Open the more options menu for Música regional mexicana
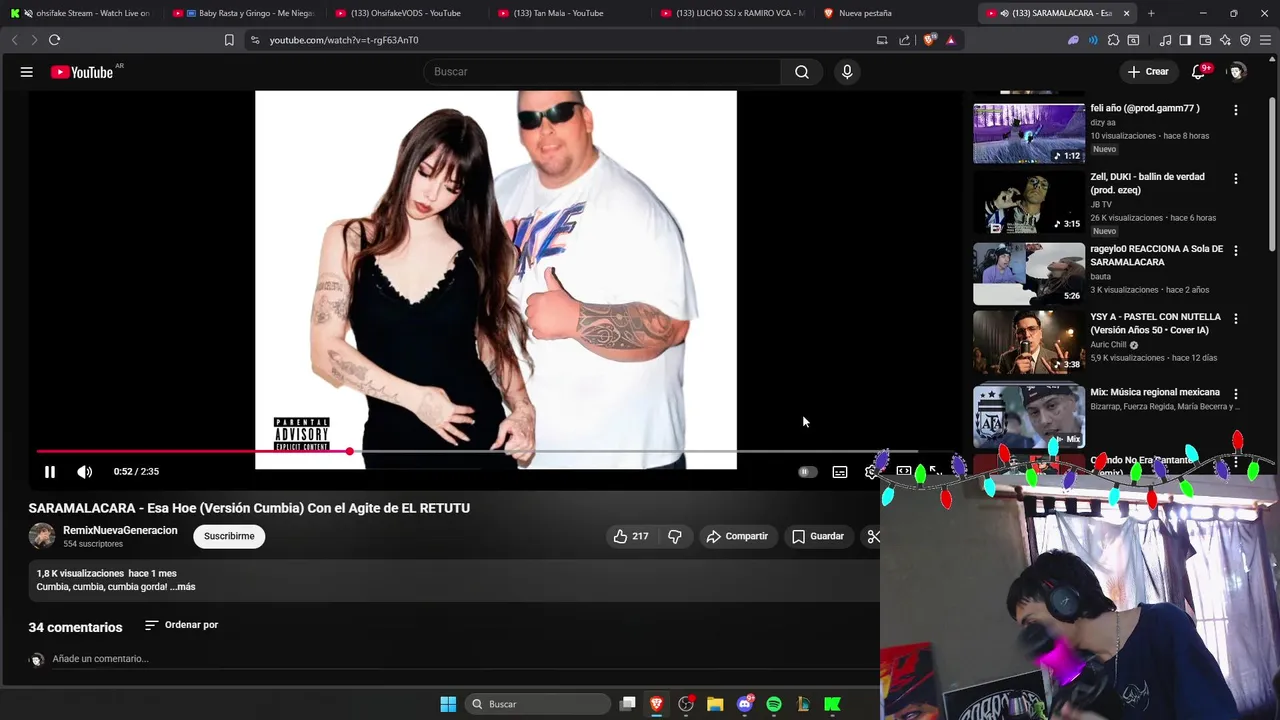 click(x=1236, y=394)
